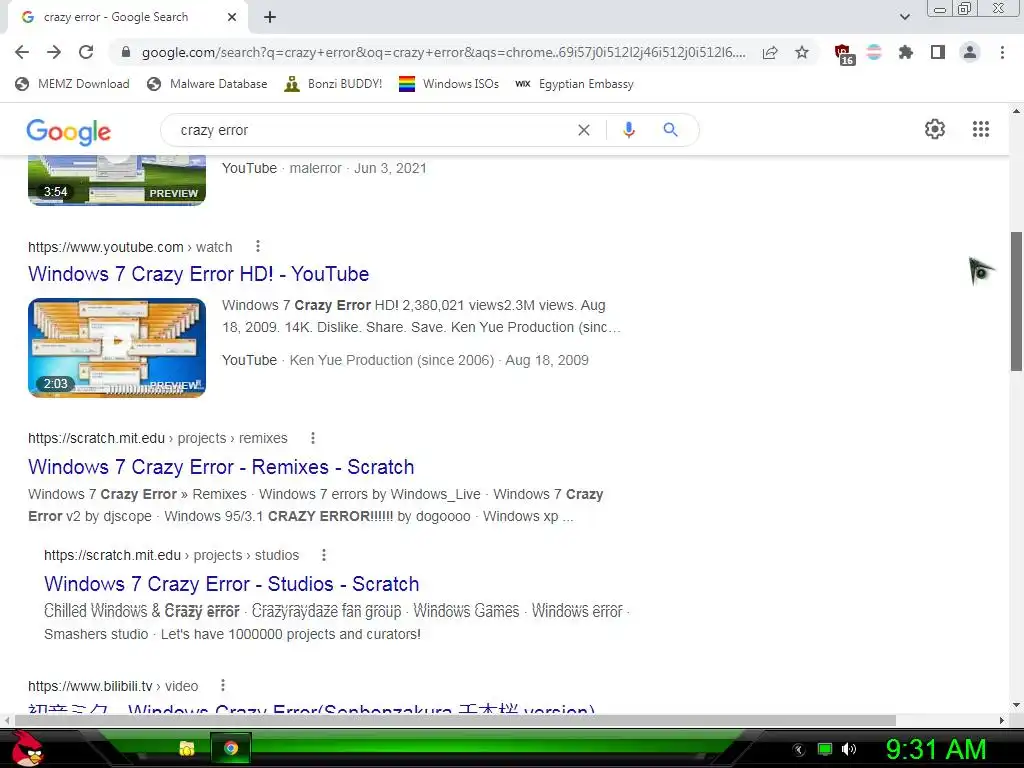This screenshot has height=768, width=1024.
Task: Click the address bar URL
Action: click(x=443, y=52)
